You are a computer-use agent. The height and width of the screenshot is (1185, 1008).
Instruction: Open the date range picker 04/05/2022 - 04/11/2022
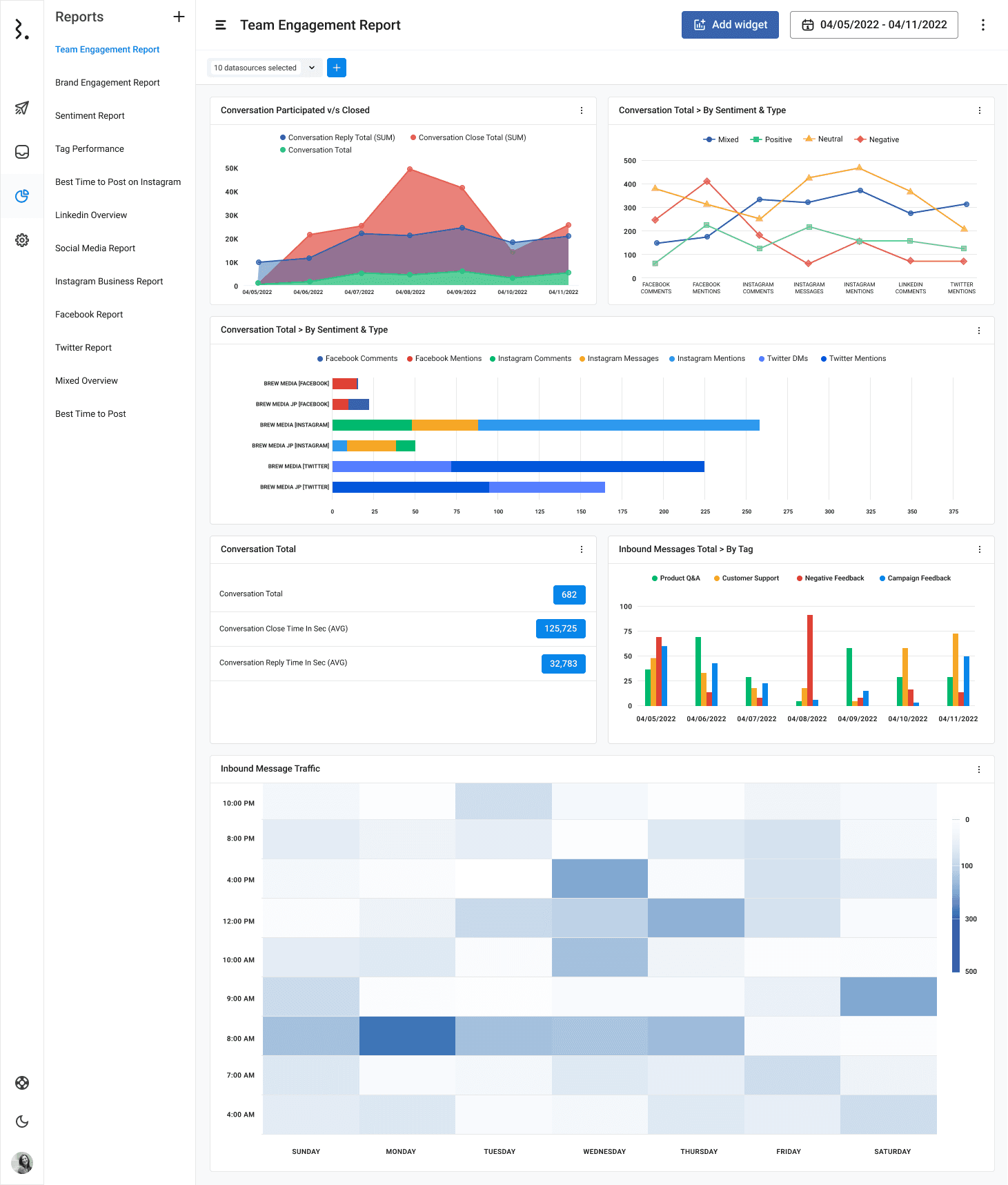click(x=873, y=25)
